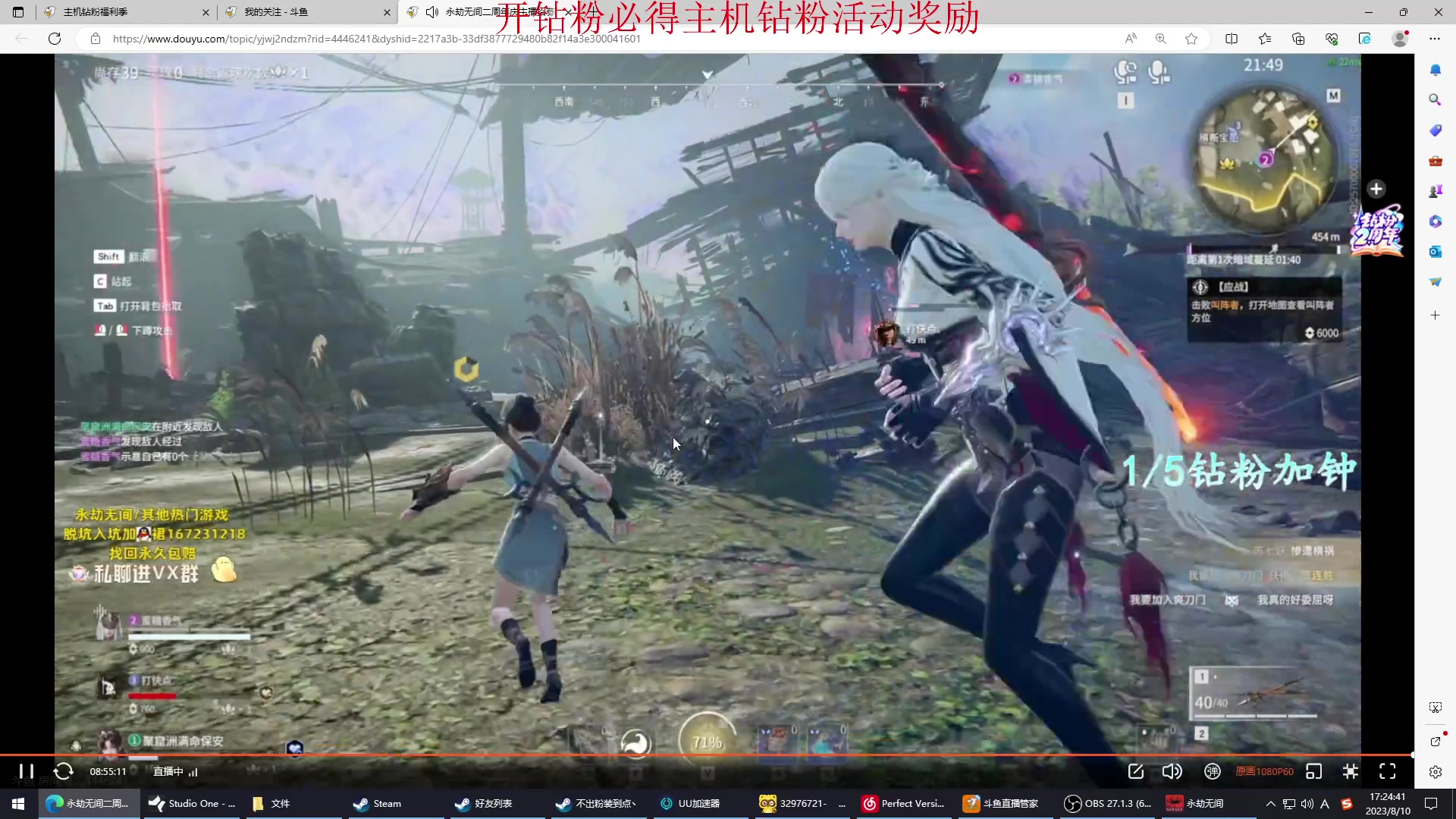Open the sidebar notifications bell
Viewport: 1456px width, 819px height.
point(1436,70)
